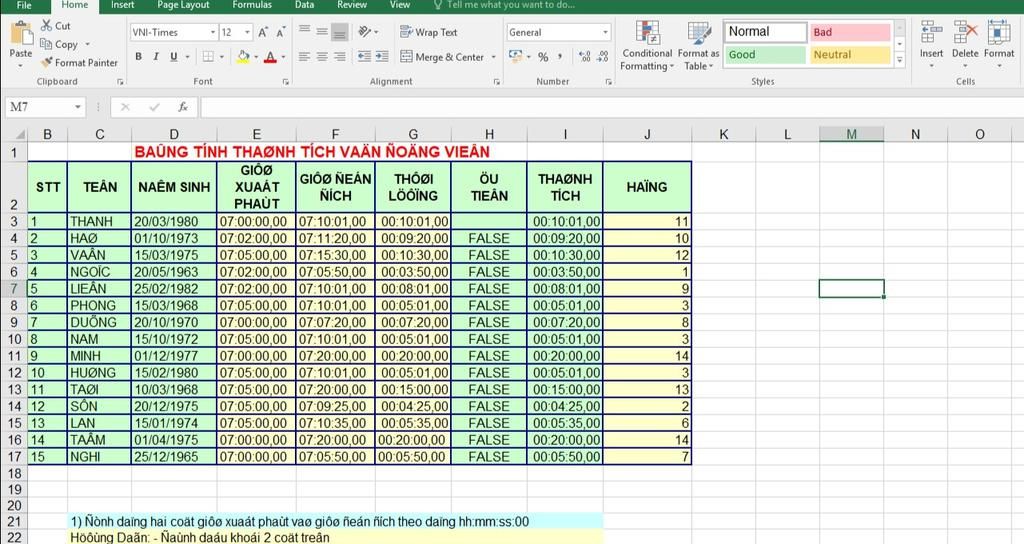Expand the cell Styles gallery
The width and height of the screenshot is (1024, 544).
(900, 59)
